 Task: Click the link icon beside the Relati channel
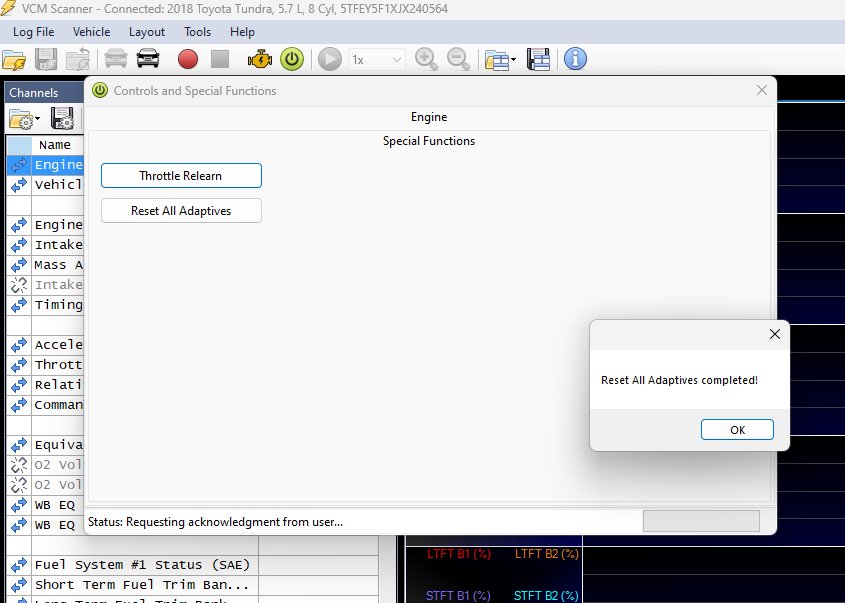[19, 385]
